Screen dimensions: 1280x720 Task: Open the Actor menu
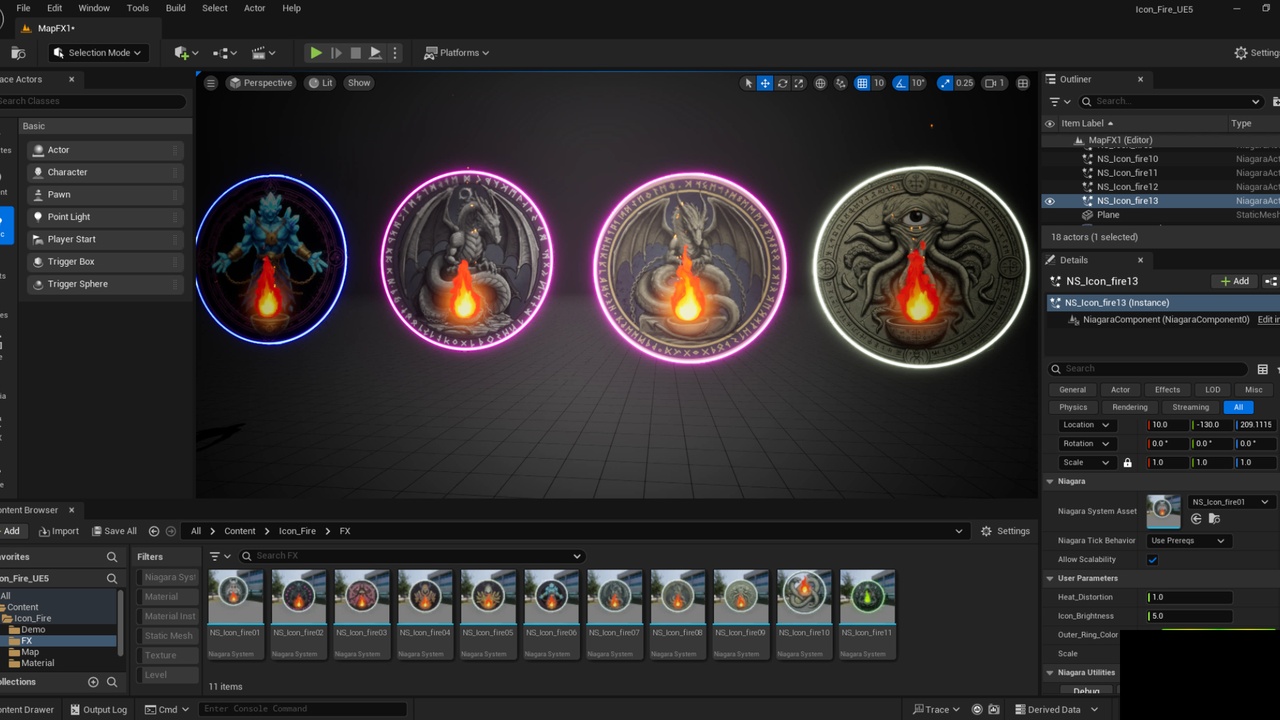click(x=255, y=8)
